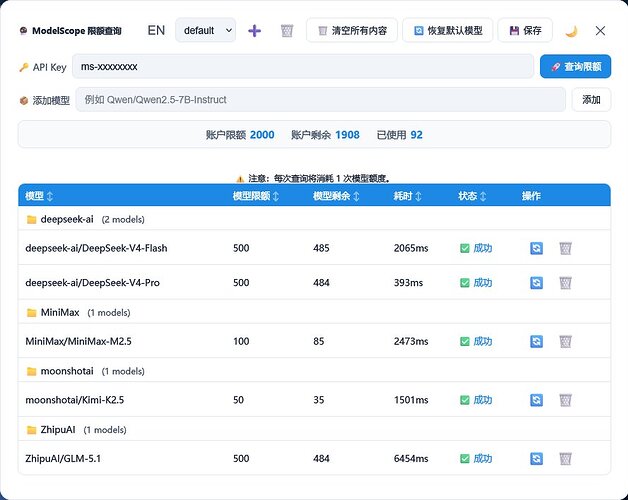Click the box icon beside 添加模型

pos(24,101)
